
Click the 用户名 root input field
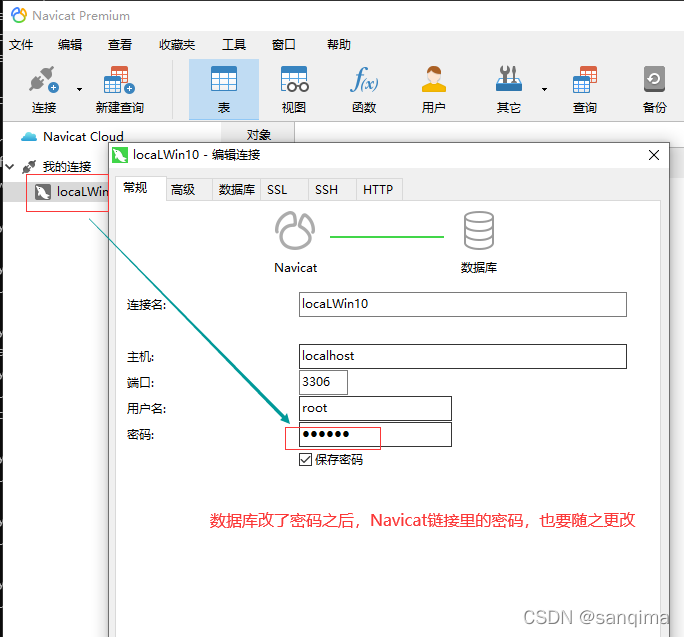[x=375, y=408]
